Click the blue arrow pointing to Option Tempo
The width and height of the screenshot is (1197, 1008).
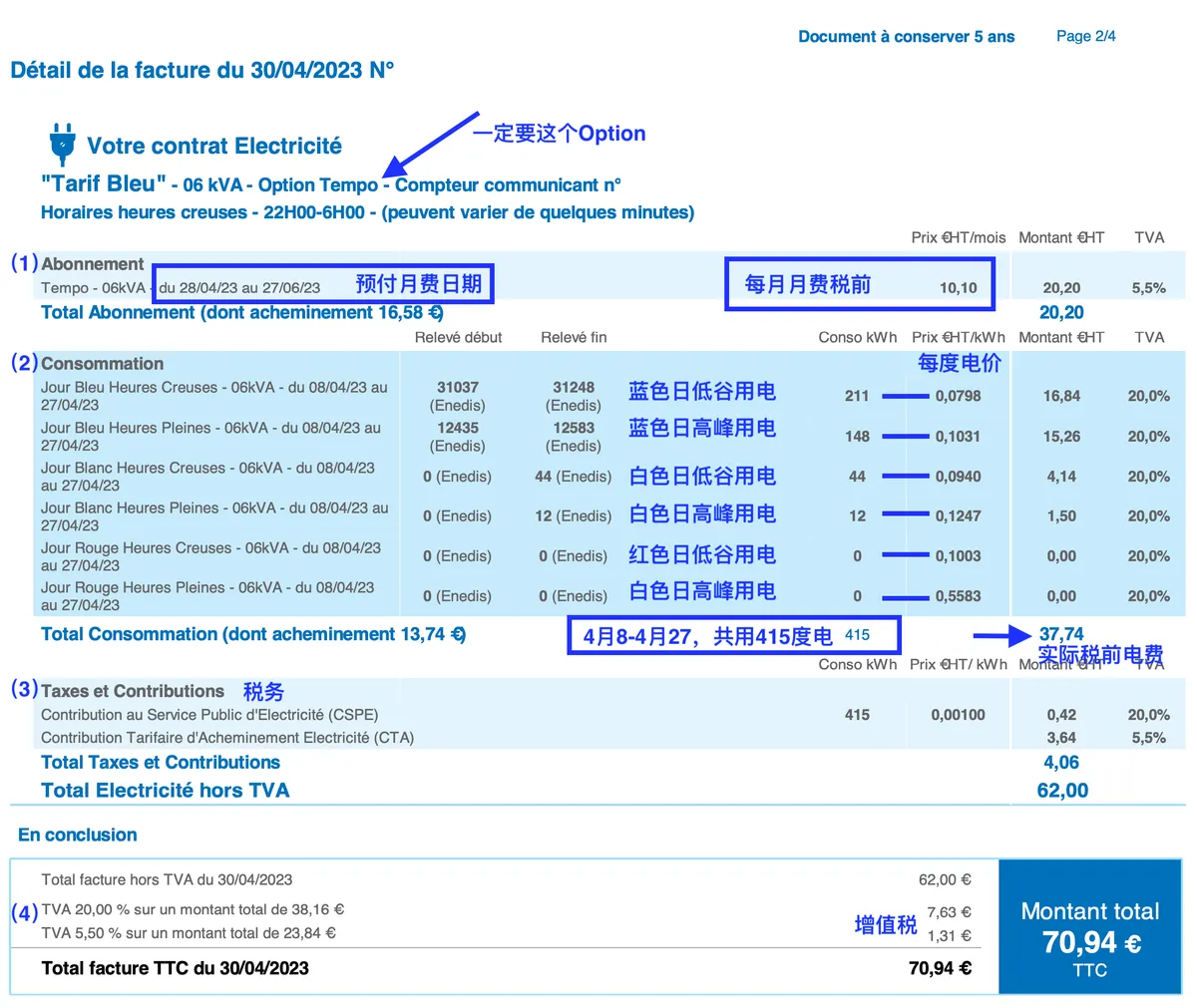431,144
